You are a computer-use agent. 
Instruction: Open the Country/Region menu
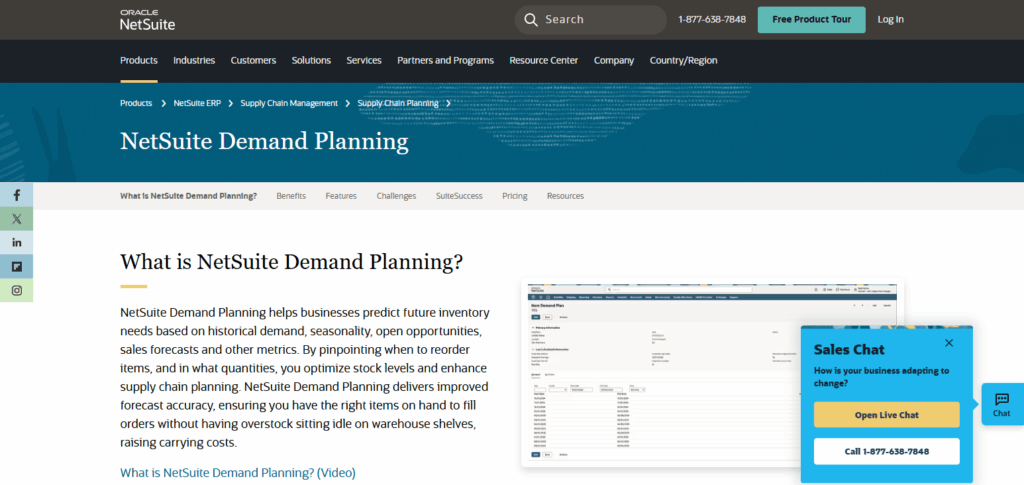click(x=684, y=60)
